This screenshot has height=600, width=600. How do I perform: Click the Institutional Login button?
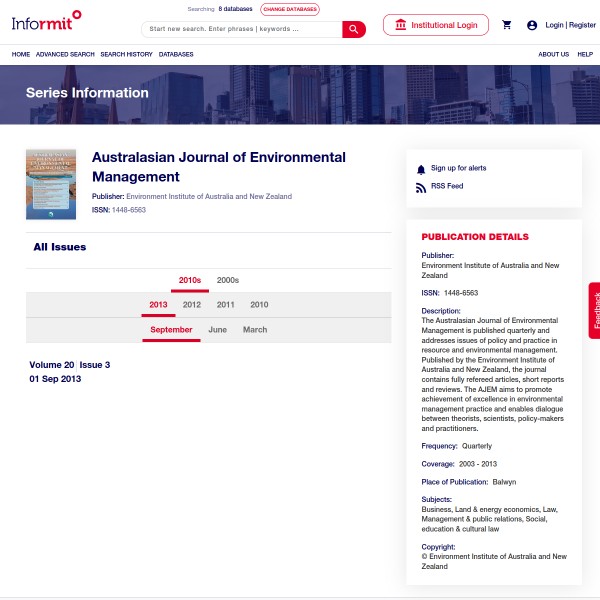pos(436,25)
